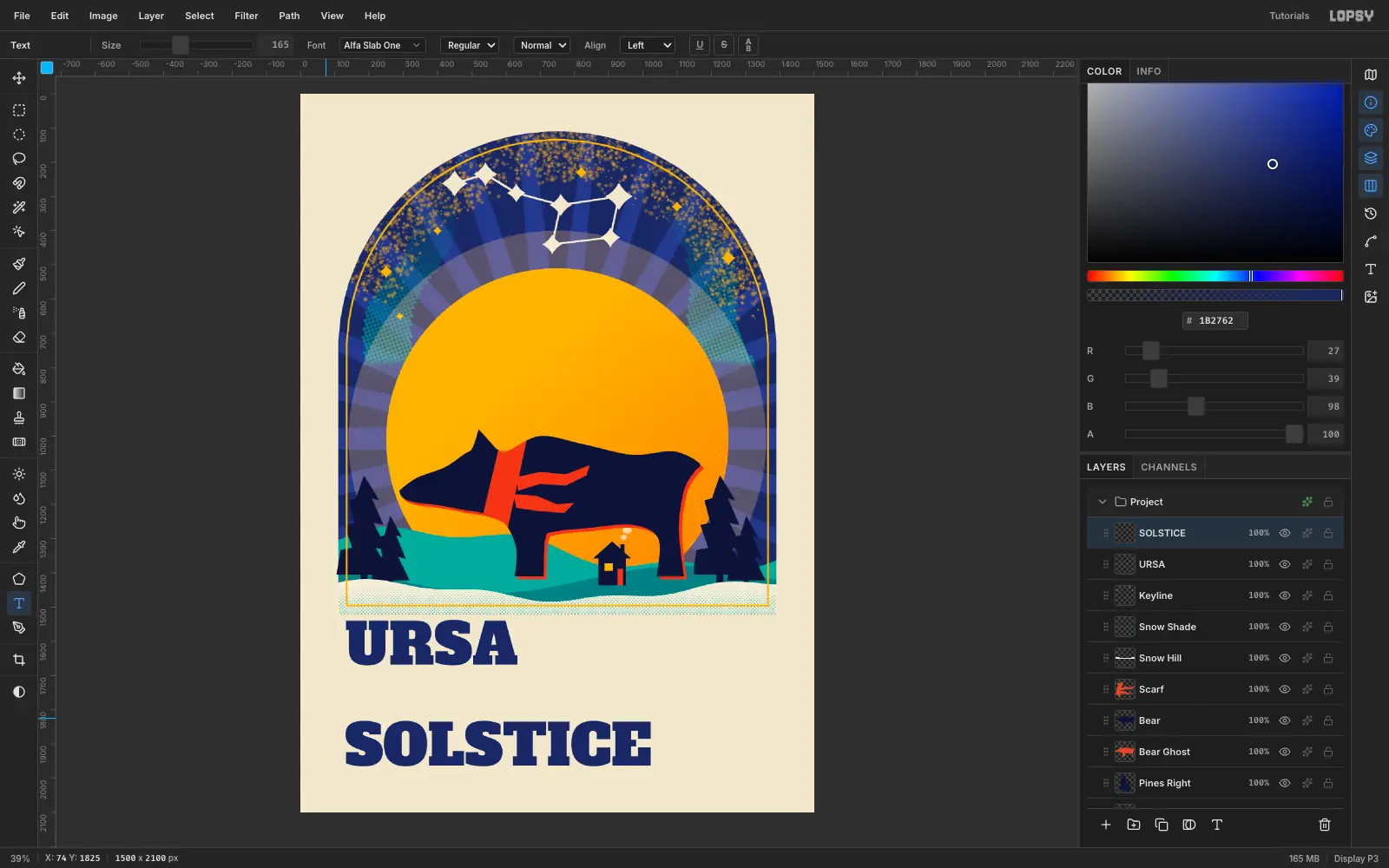Select the Gradient tool

pos(19,393)
